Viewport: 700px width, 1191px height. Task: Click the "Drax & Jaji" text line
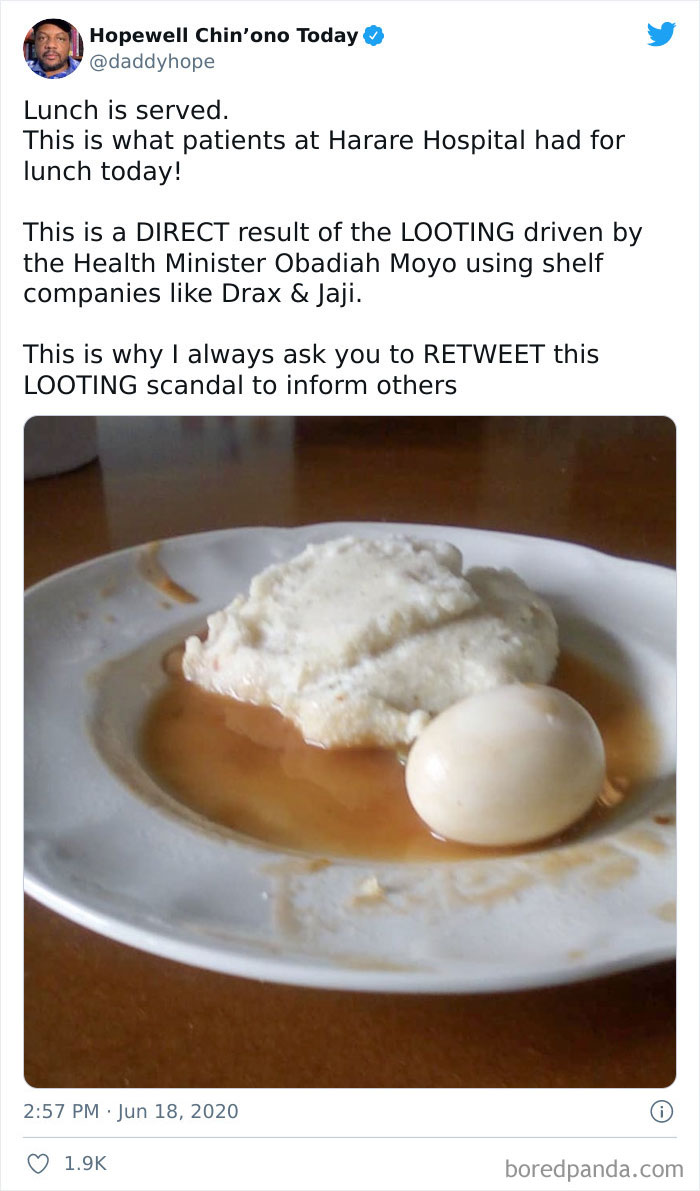(193, 293)
